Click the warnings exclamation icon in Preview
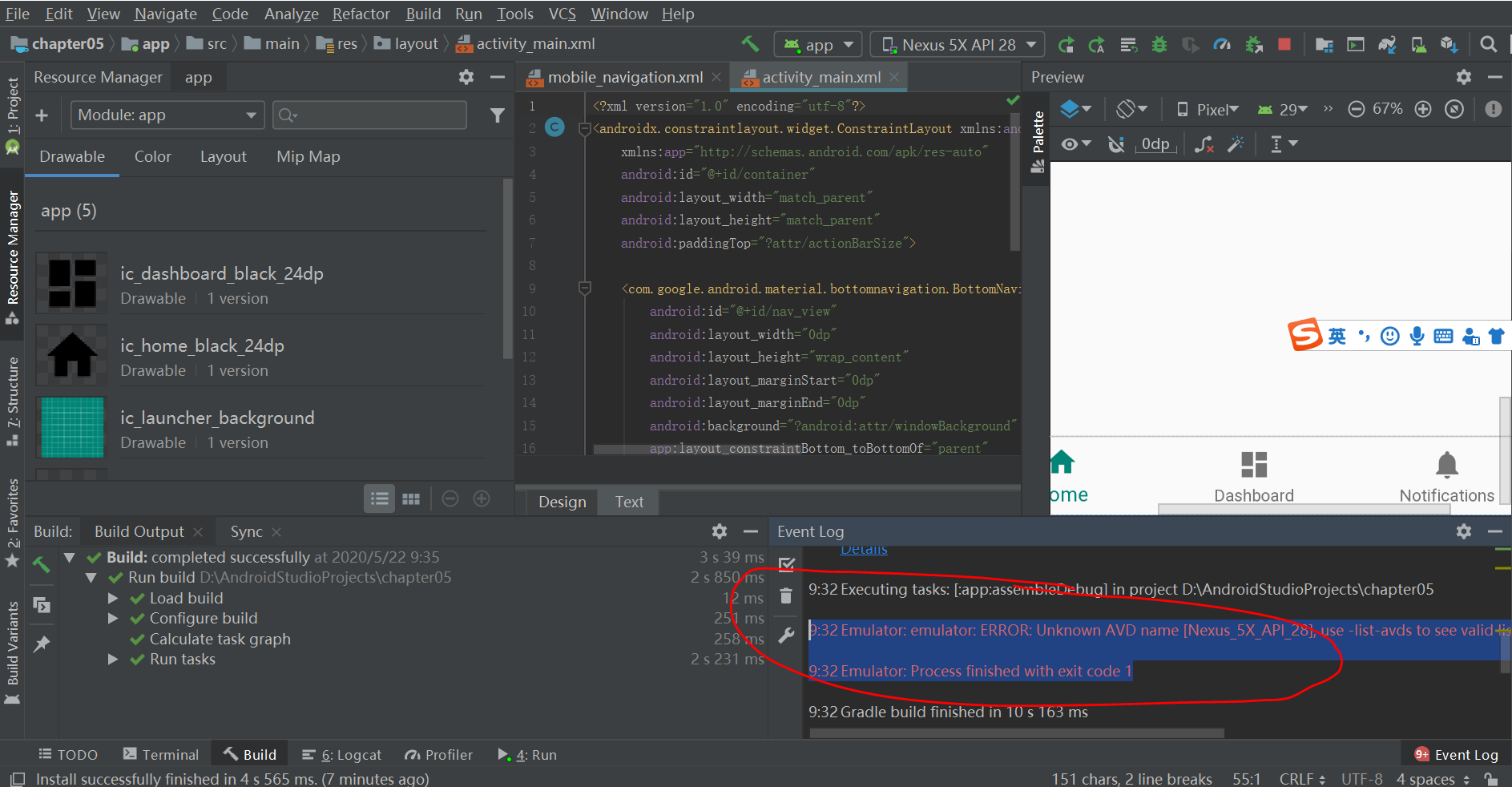 [1493, 109]
